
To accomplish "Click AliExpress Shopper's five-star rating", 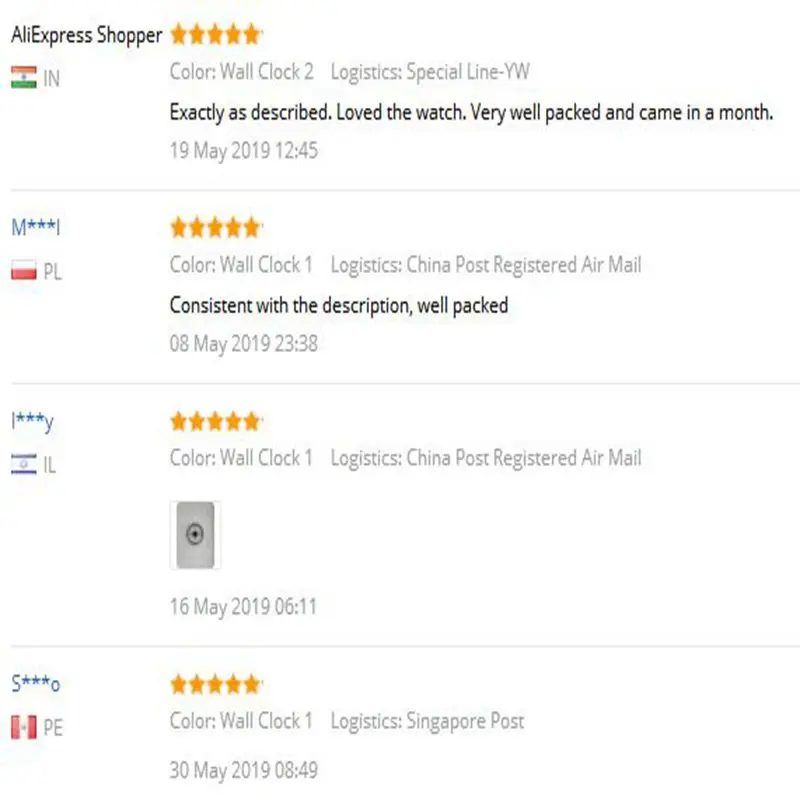I will (216, 35).
